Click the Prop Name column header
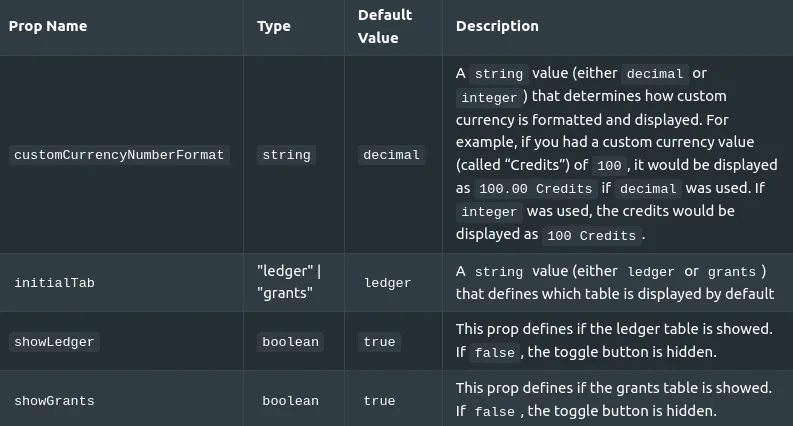Screen dimensions: 793x426 (x=48, y=26)
